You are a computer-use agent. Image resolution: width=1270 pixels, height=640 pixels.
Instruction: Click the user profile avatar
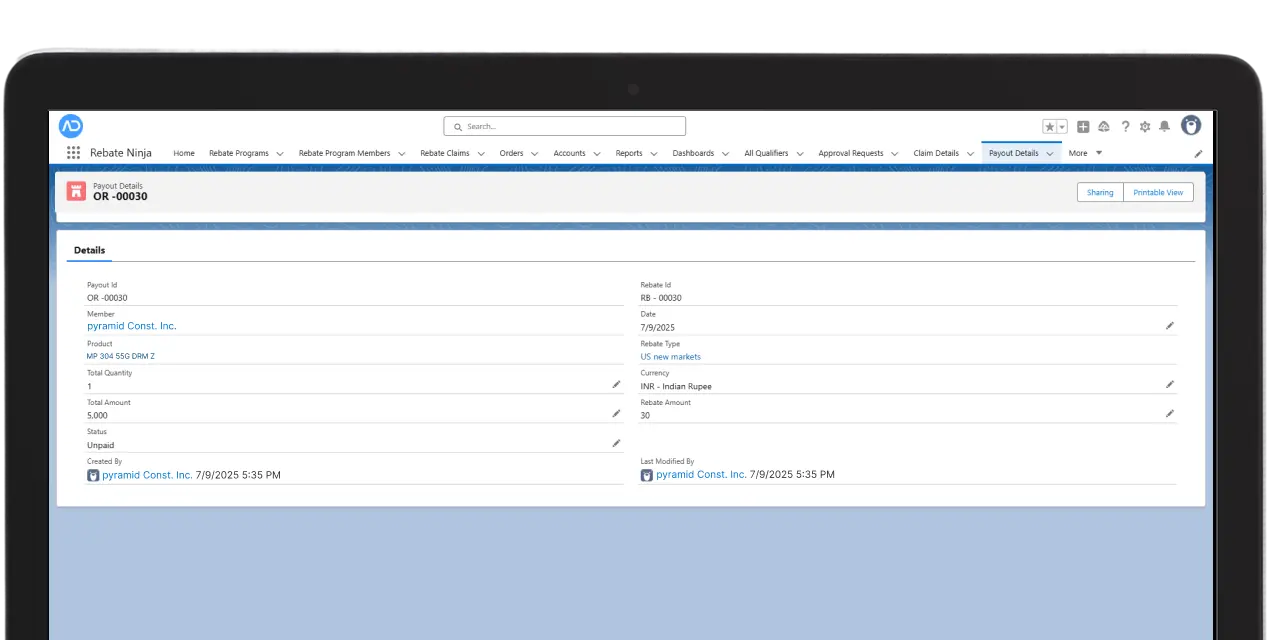1190,126
